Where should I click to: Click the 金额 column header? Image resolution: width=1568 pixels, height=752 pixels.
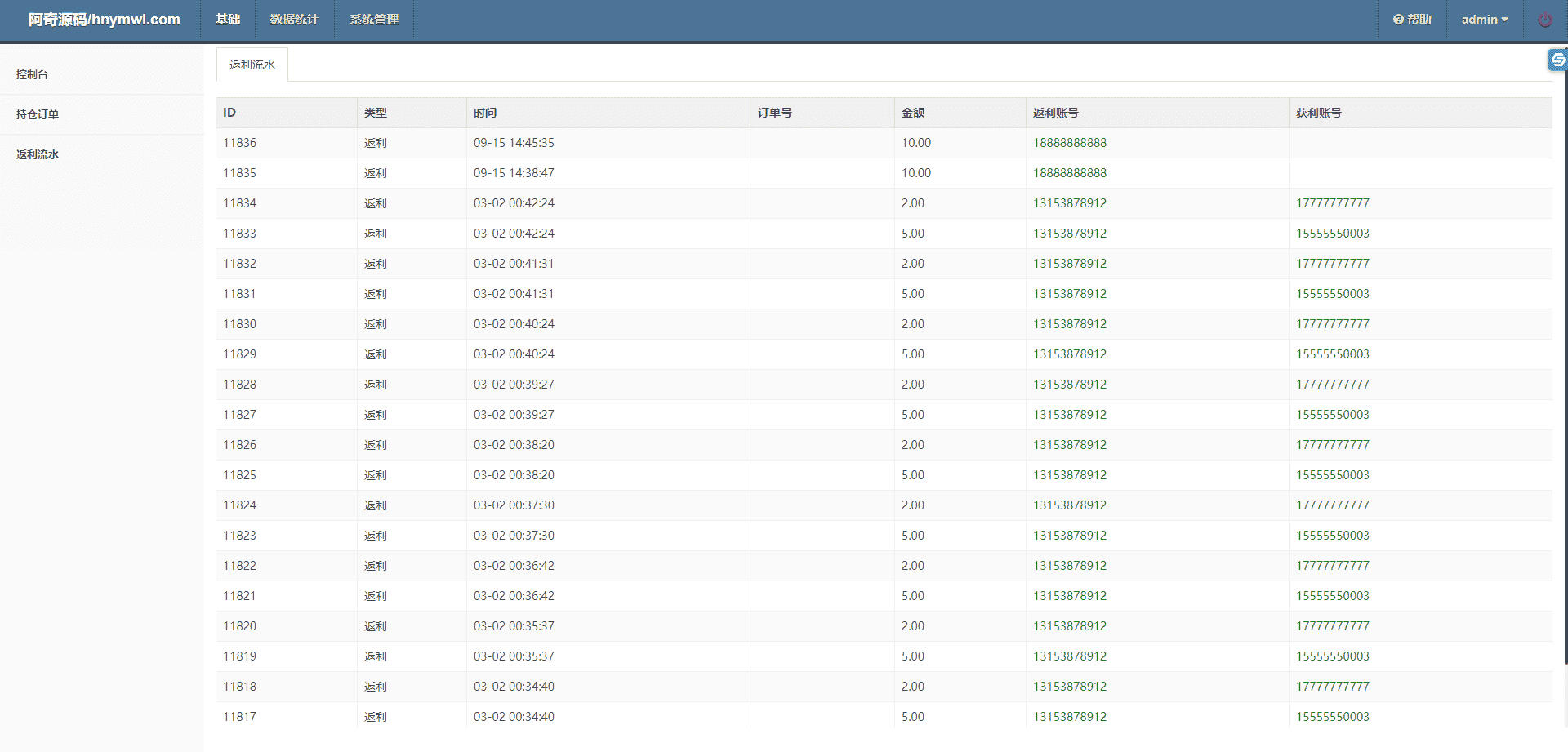[913, 113]
